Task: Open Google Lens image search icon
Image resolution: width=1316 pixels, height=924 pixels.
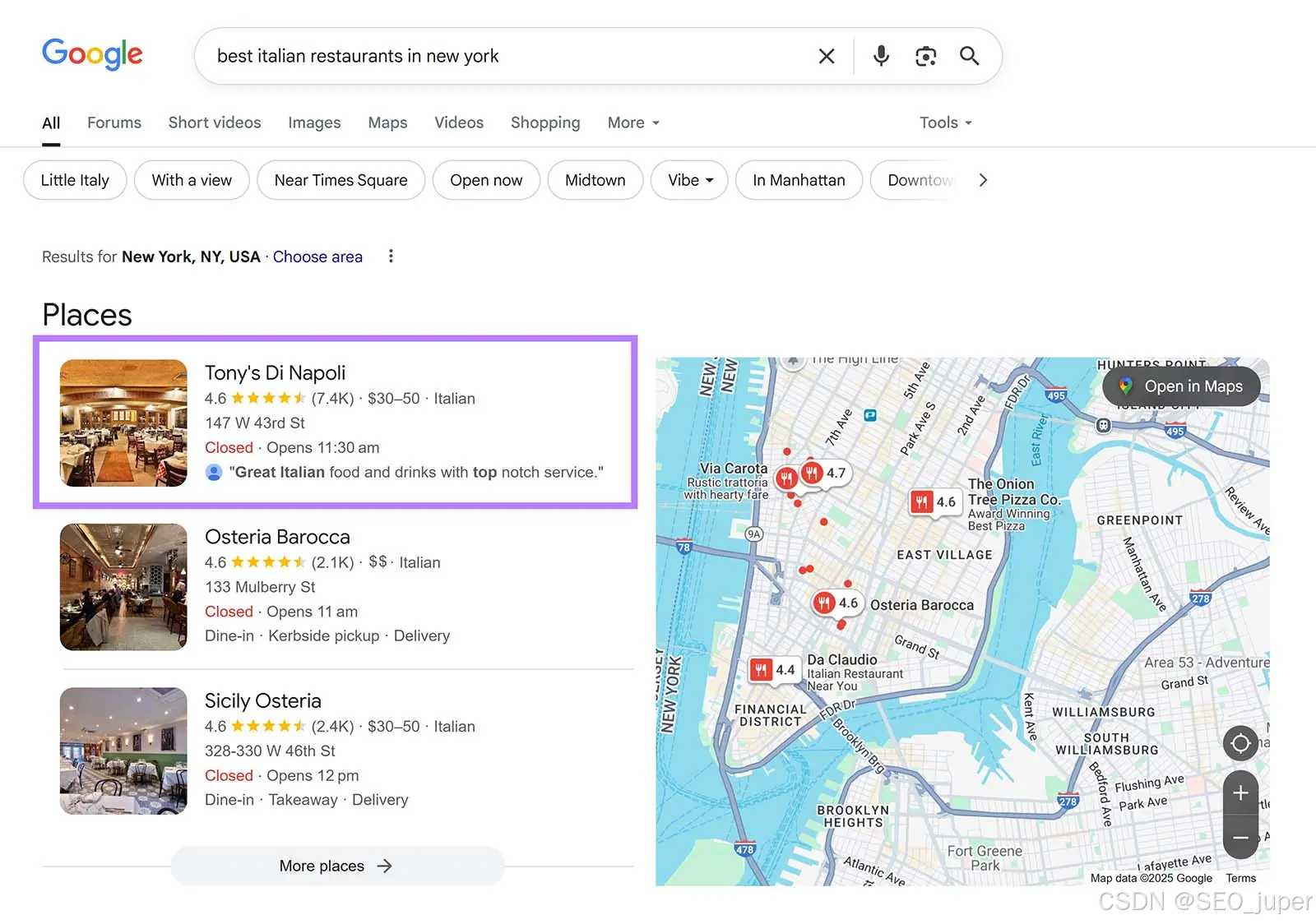Action: pyautogui.click(x=926, y=56)
